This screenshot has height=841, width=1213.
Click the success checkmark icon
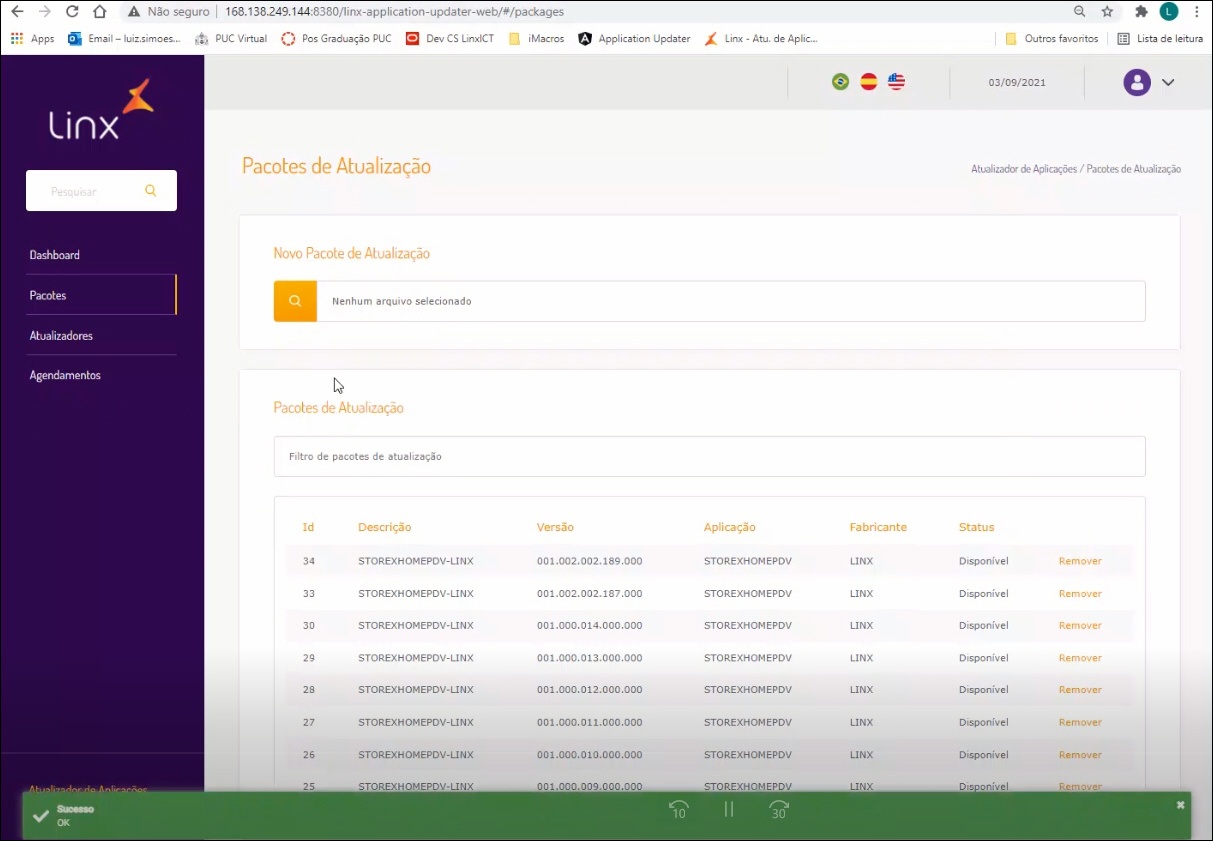tap(41, 816)
